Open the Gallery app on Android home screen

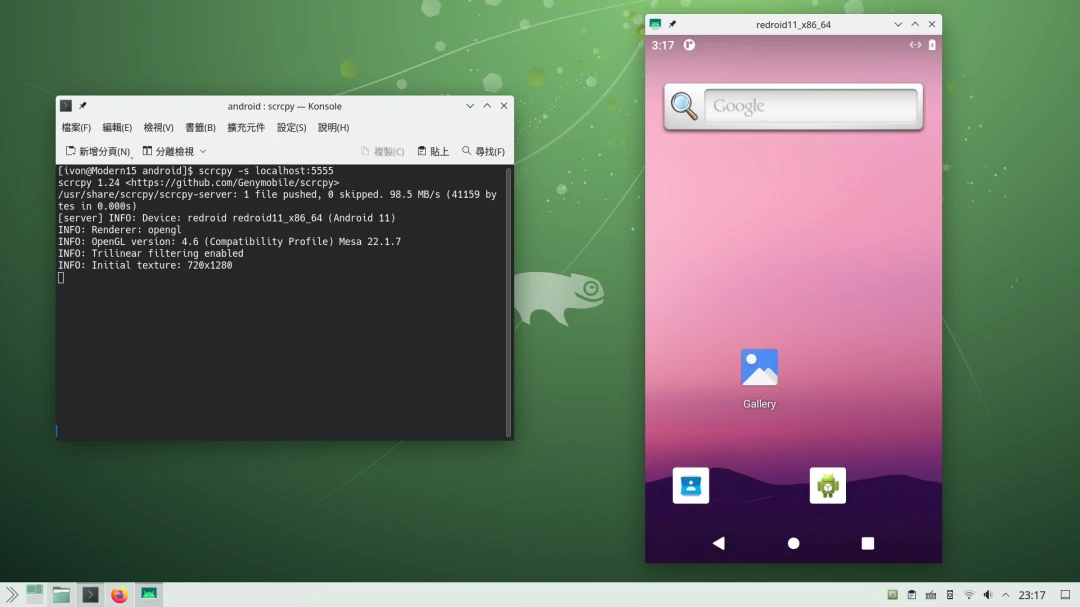coord(759,368)
